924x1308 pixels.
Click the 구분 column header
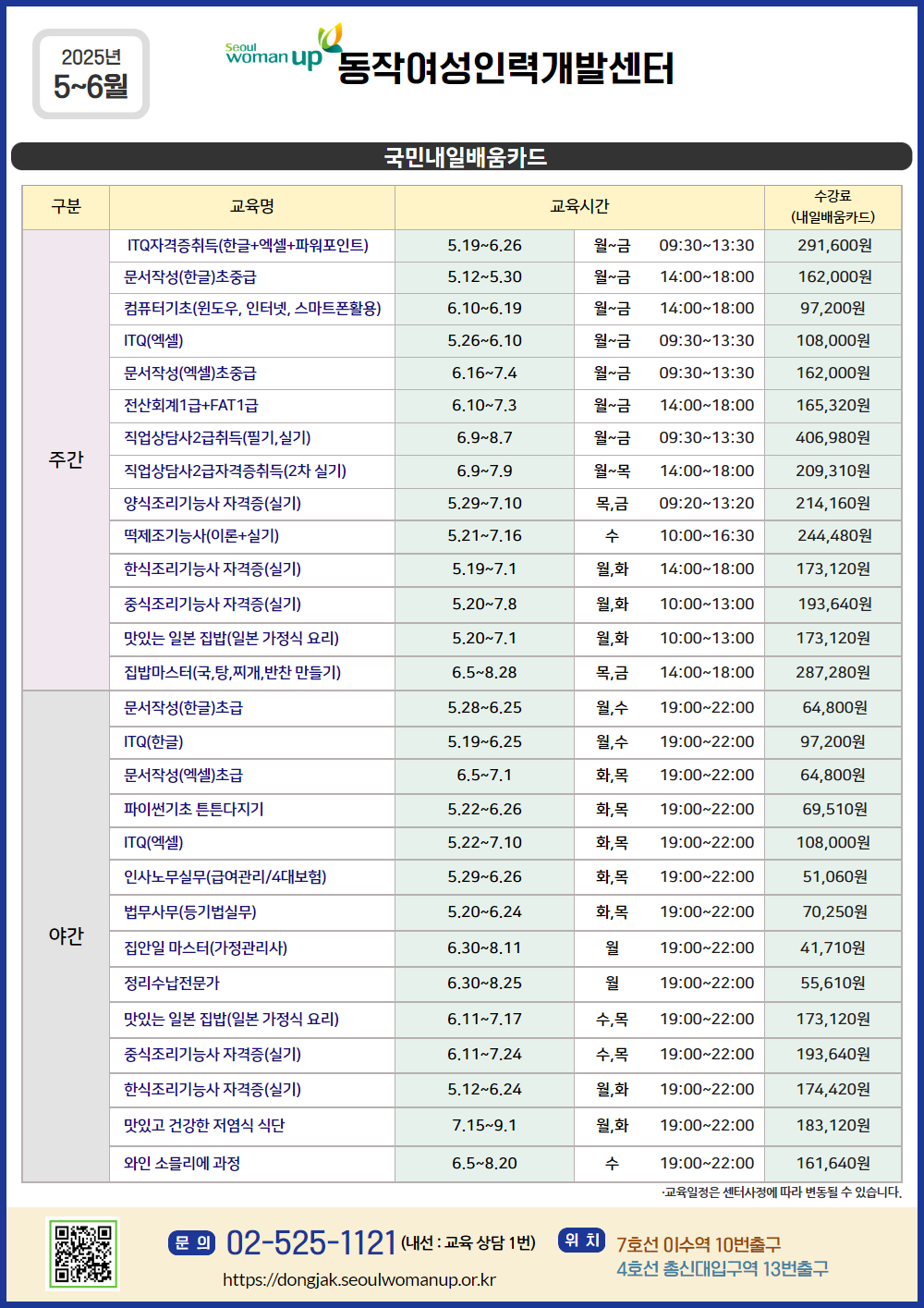(x=66, y=207)
